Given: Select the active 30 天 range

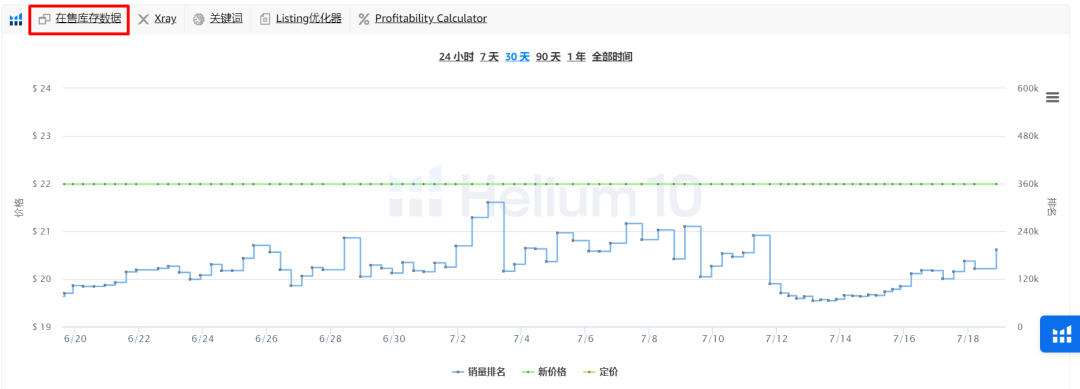Looking at the screenshot, I should [517, 57].
